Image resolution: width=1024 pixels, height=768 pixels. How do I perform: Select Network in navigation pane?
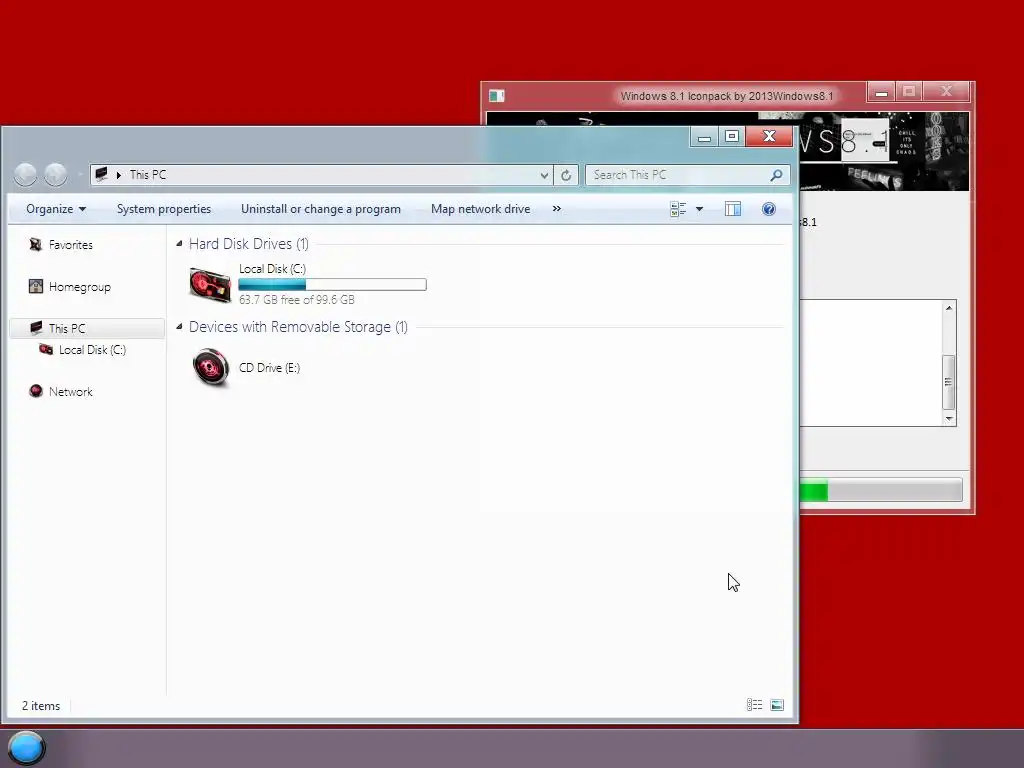[71, 392]
